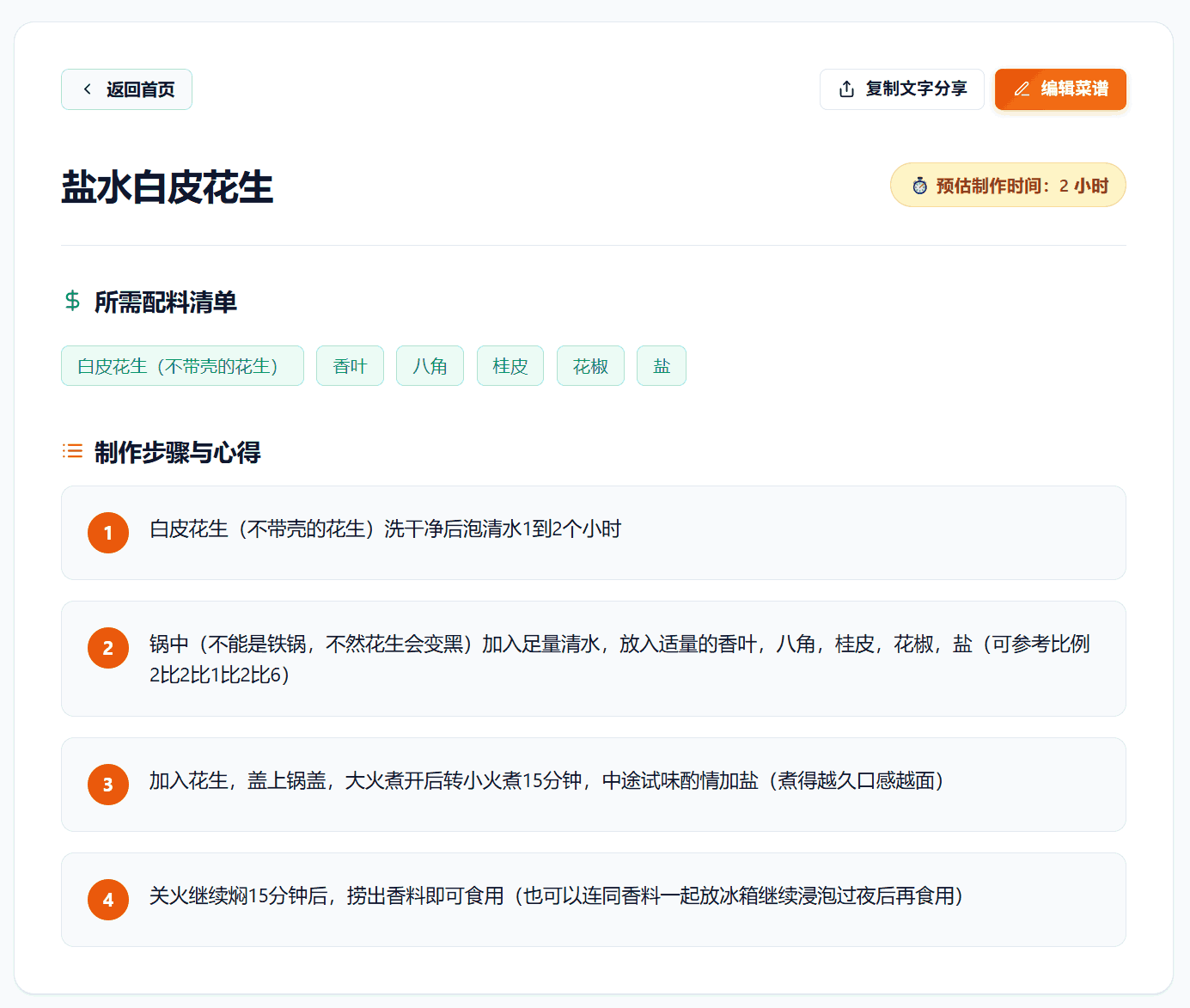Click the step text starting 锅中(不能是铁锅

[x=619, y=659]
